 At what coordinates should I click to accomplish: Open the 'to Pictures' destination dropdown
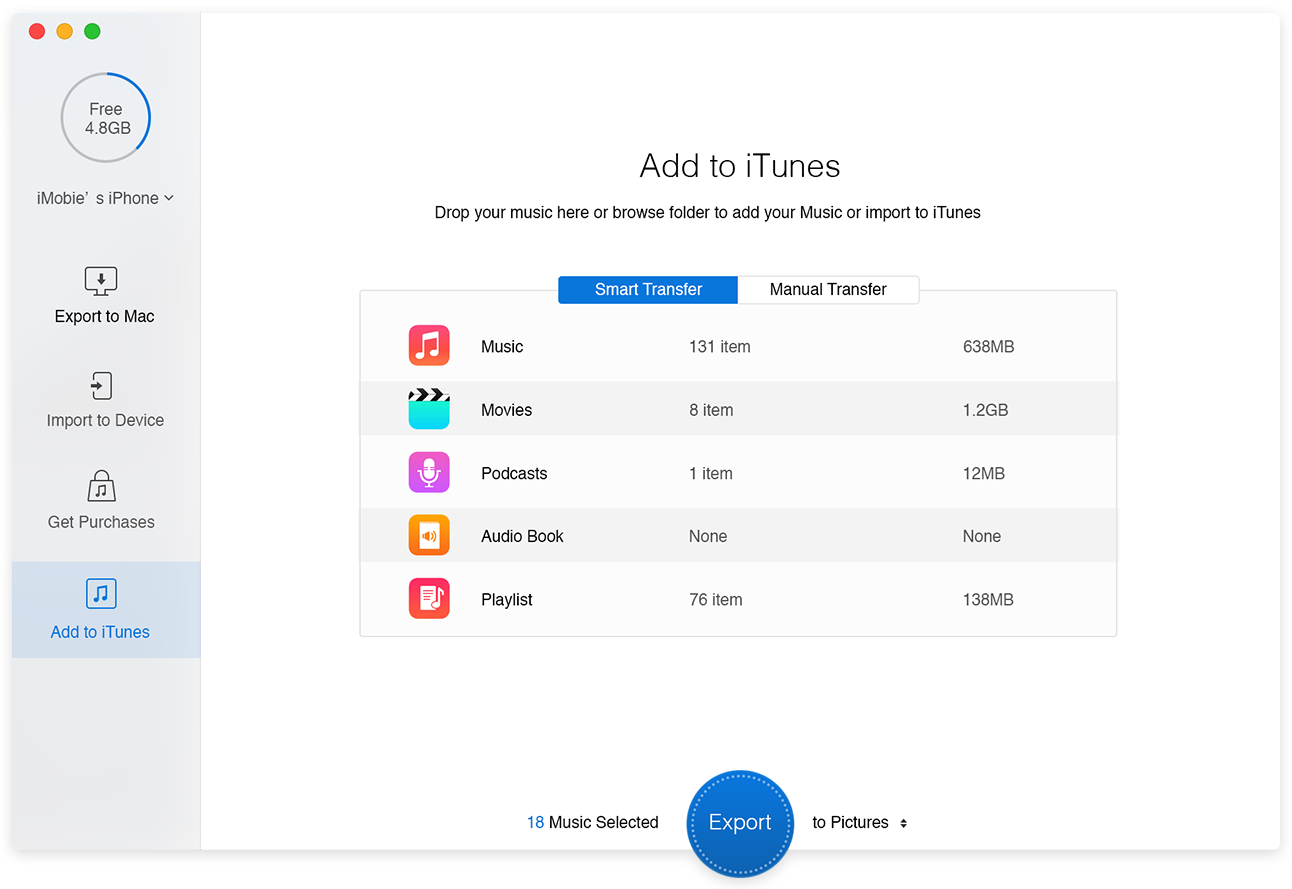[x=859, y=822]
